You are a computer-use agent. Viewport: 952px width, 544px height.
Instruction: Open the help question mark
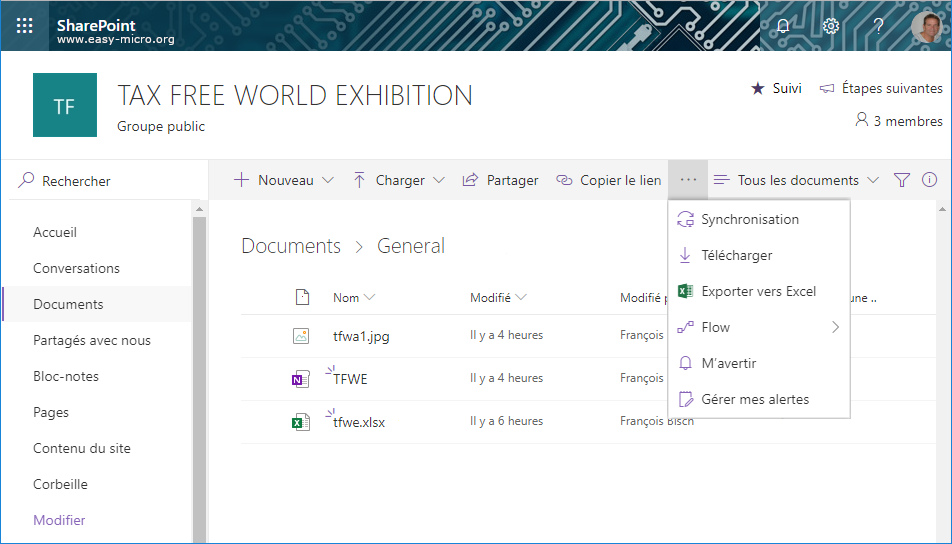[878, 26]
